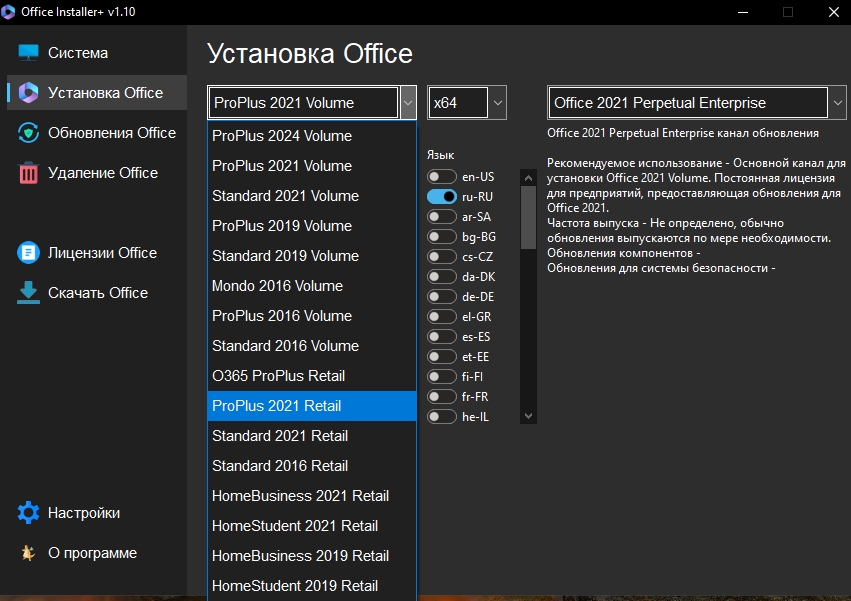
Task: Click the Скачать Office download icon
Action: [26, 292]
